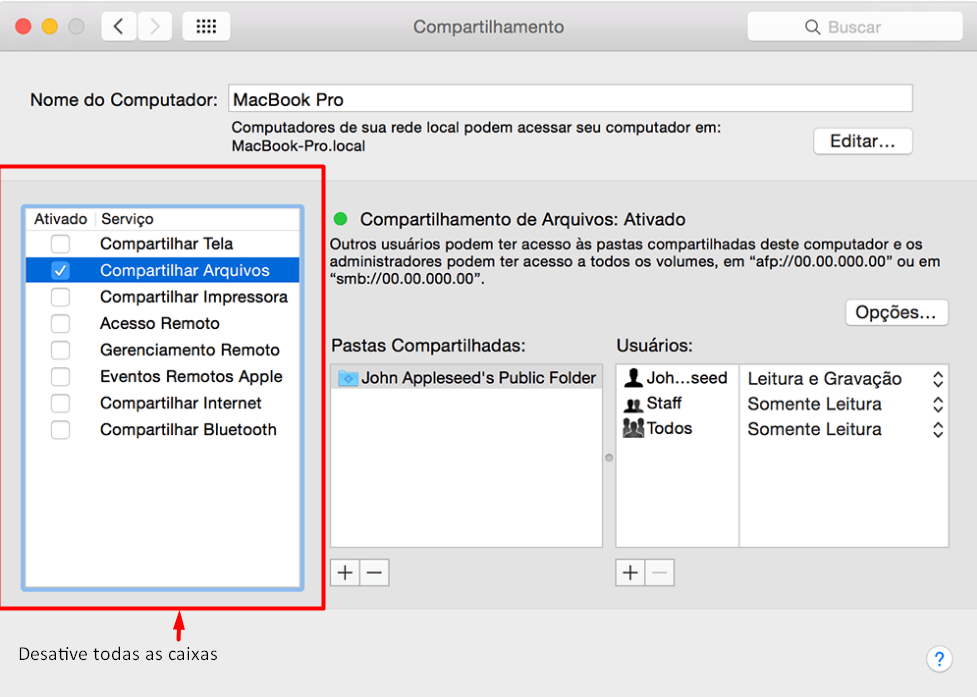Enable Compartilhar Impressora checkbox
The height and width of the screenshot is (697, 977).
tap(60, 297)
